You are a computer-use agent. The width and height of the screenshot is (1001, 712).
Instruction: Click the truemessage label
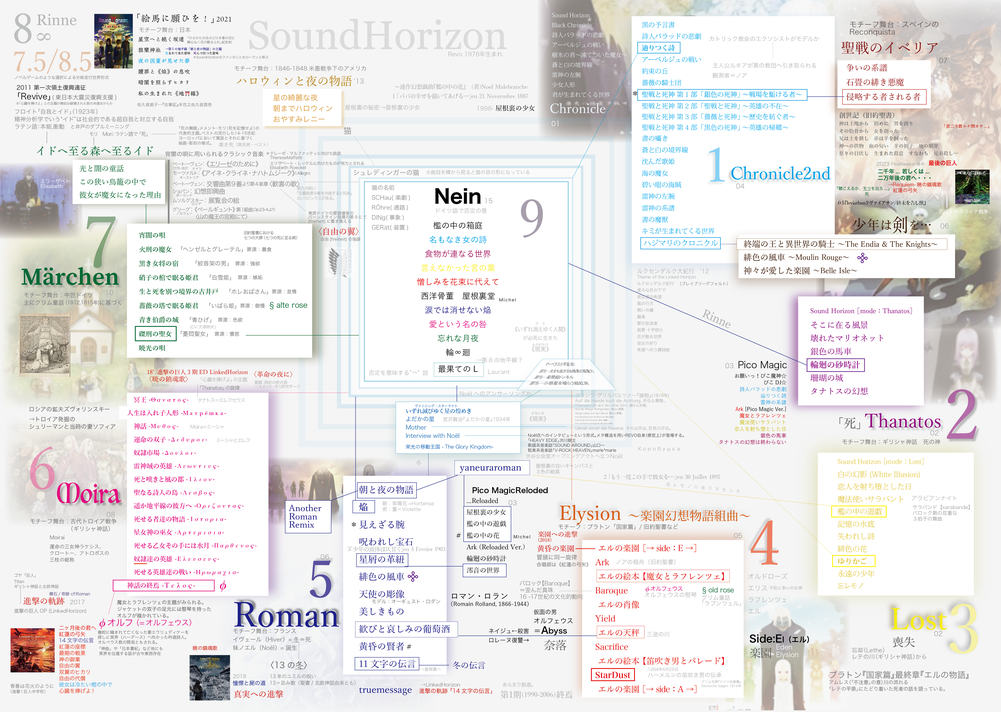pos(385,690)
